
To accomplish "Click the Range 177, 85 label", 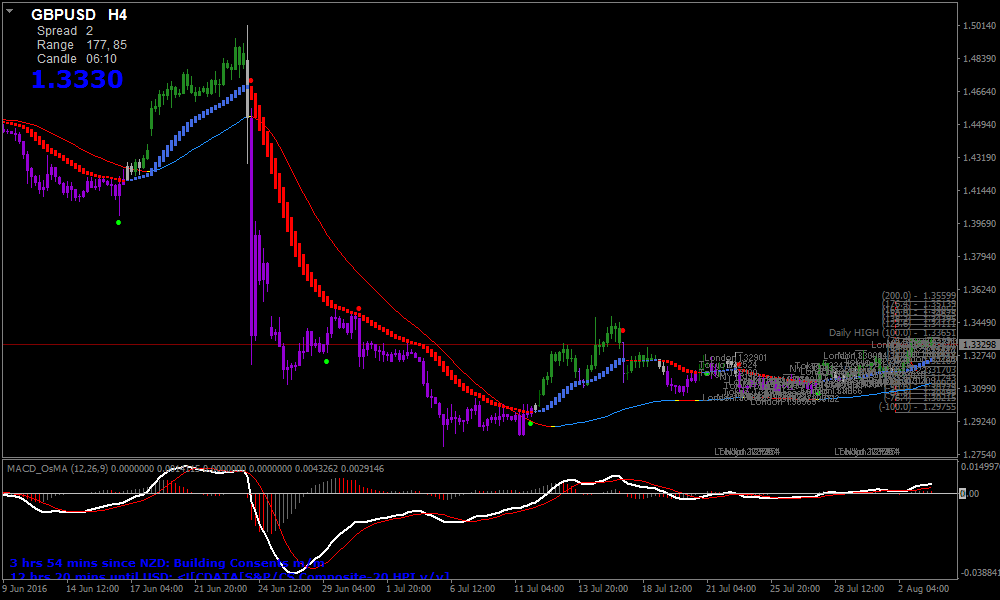I will click(81, 45).
